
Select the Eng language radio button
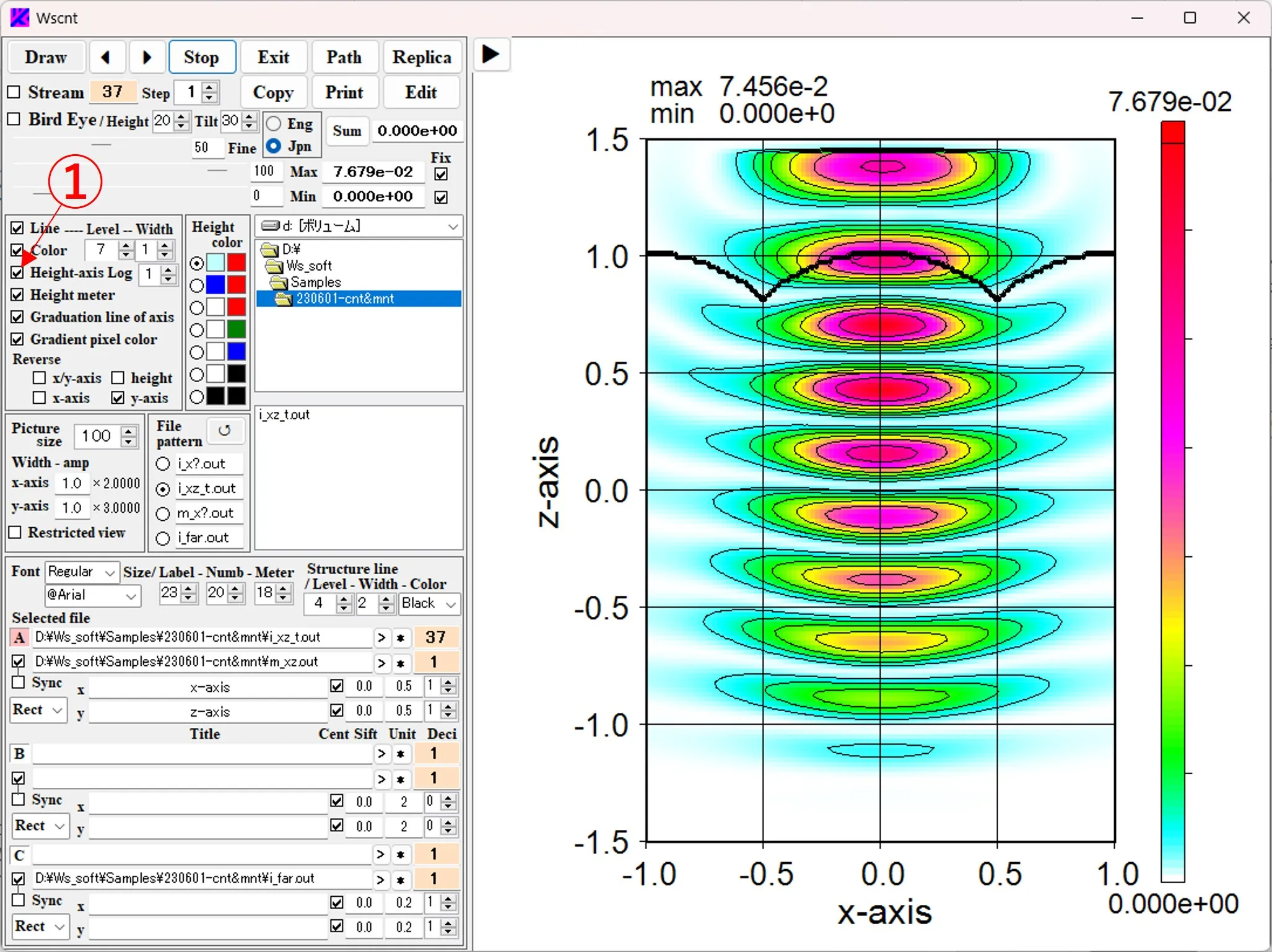274,124
